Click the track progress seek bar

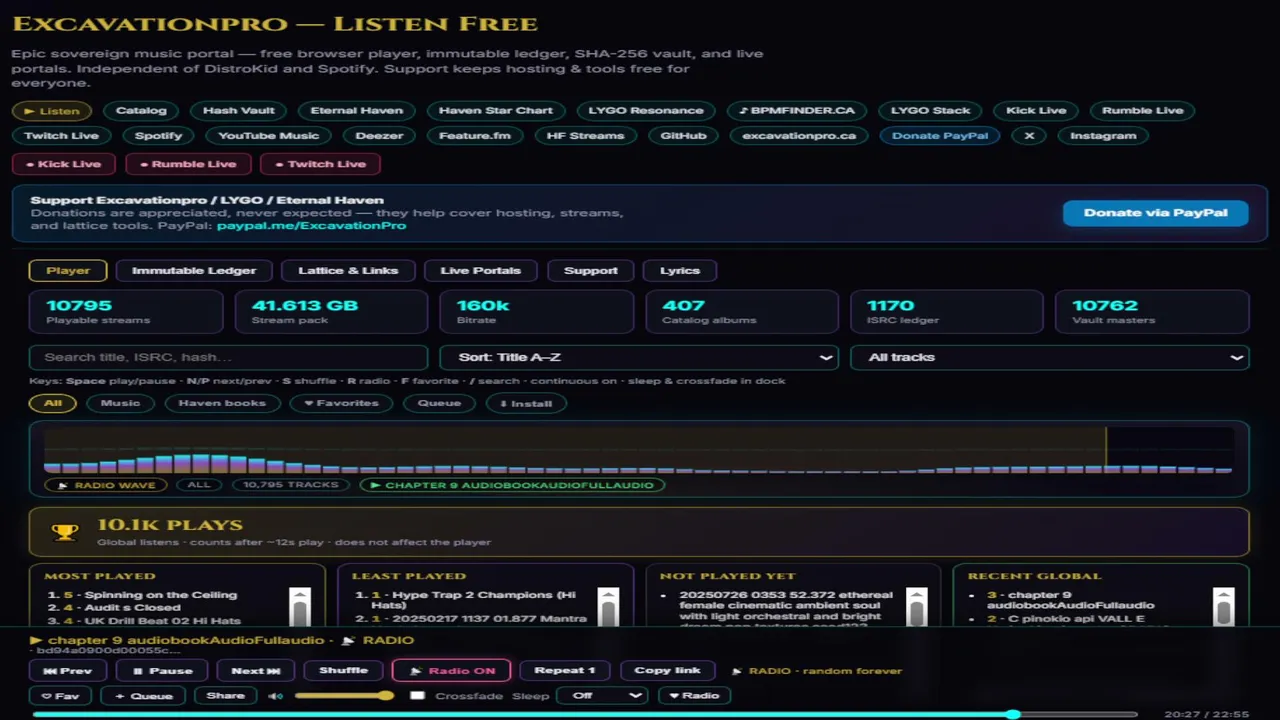tap(585, 715)
